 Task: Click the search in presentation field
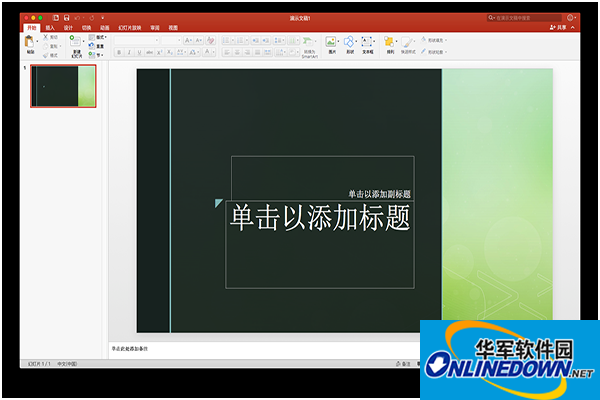(524, 18)
